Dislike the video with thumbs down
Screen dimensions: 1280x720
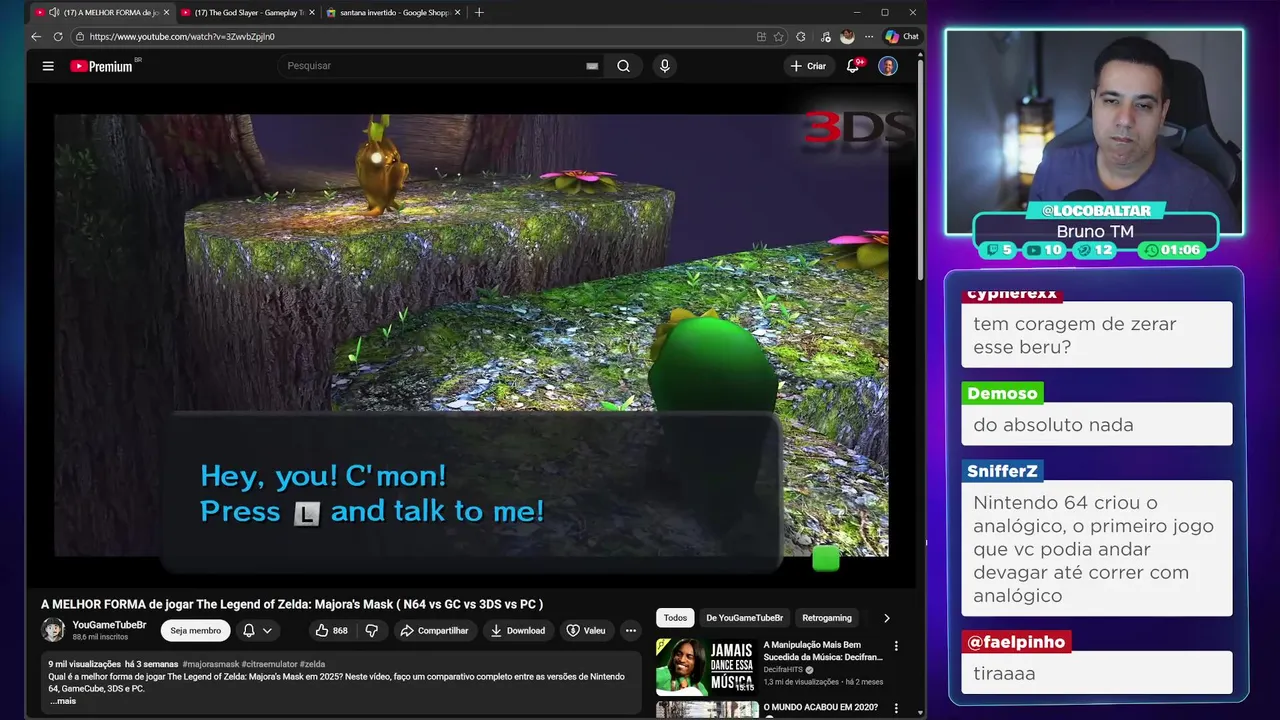372,631
